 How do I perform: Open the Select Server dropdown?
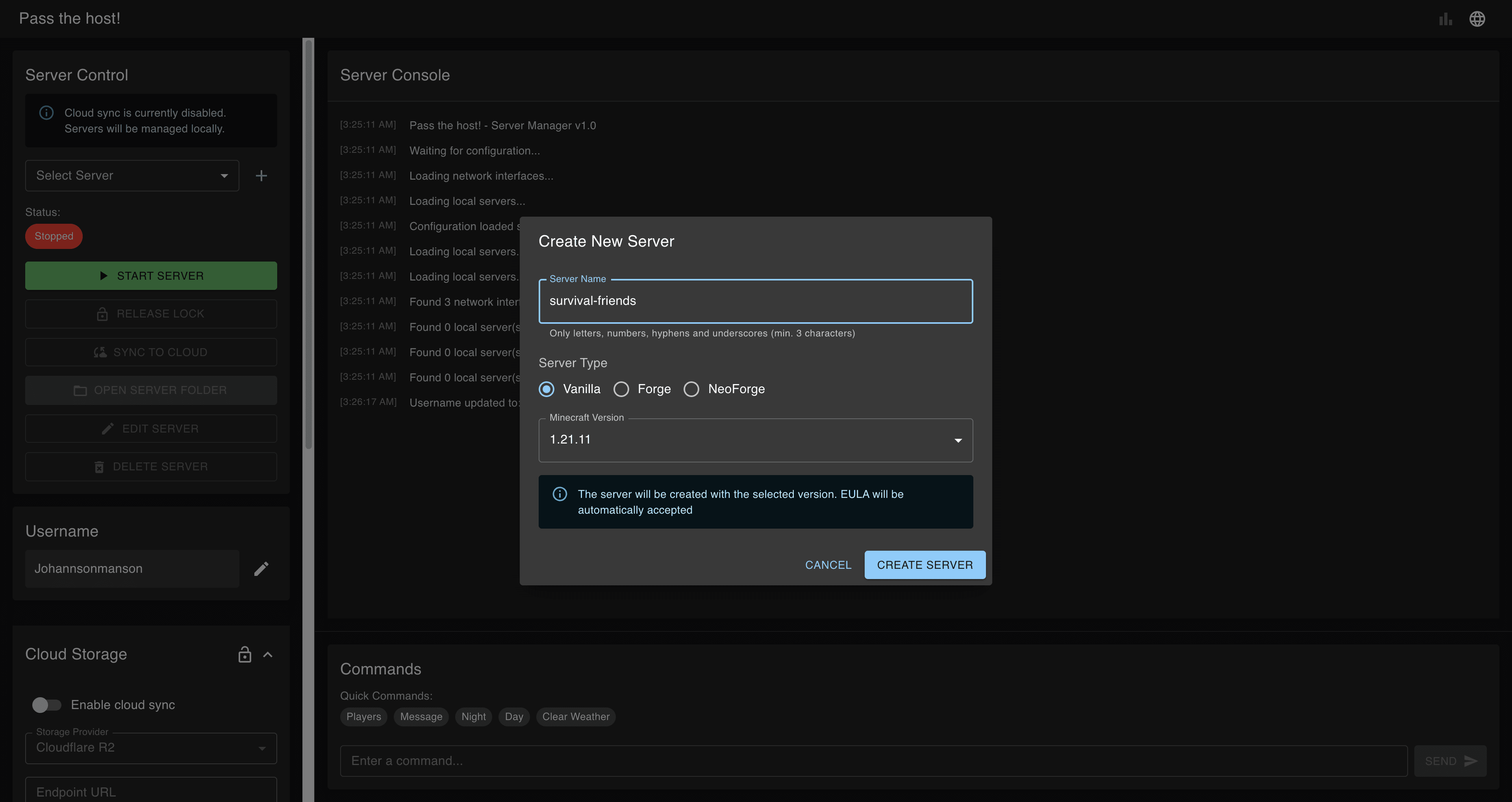[132, 176]
